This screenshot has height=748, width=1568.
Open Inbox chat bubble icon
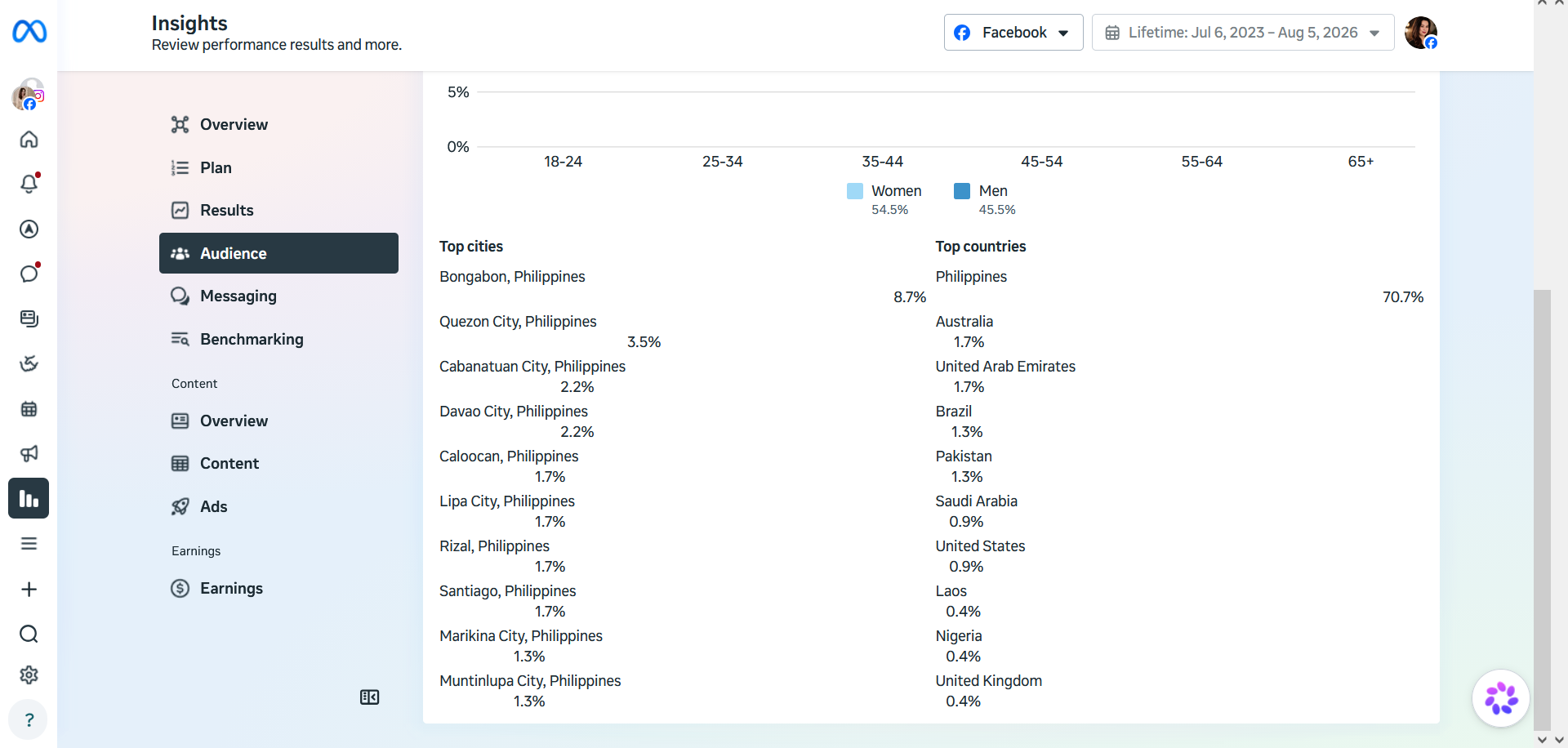[x=29, y=274]
